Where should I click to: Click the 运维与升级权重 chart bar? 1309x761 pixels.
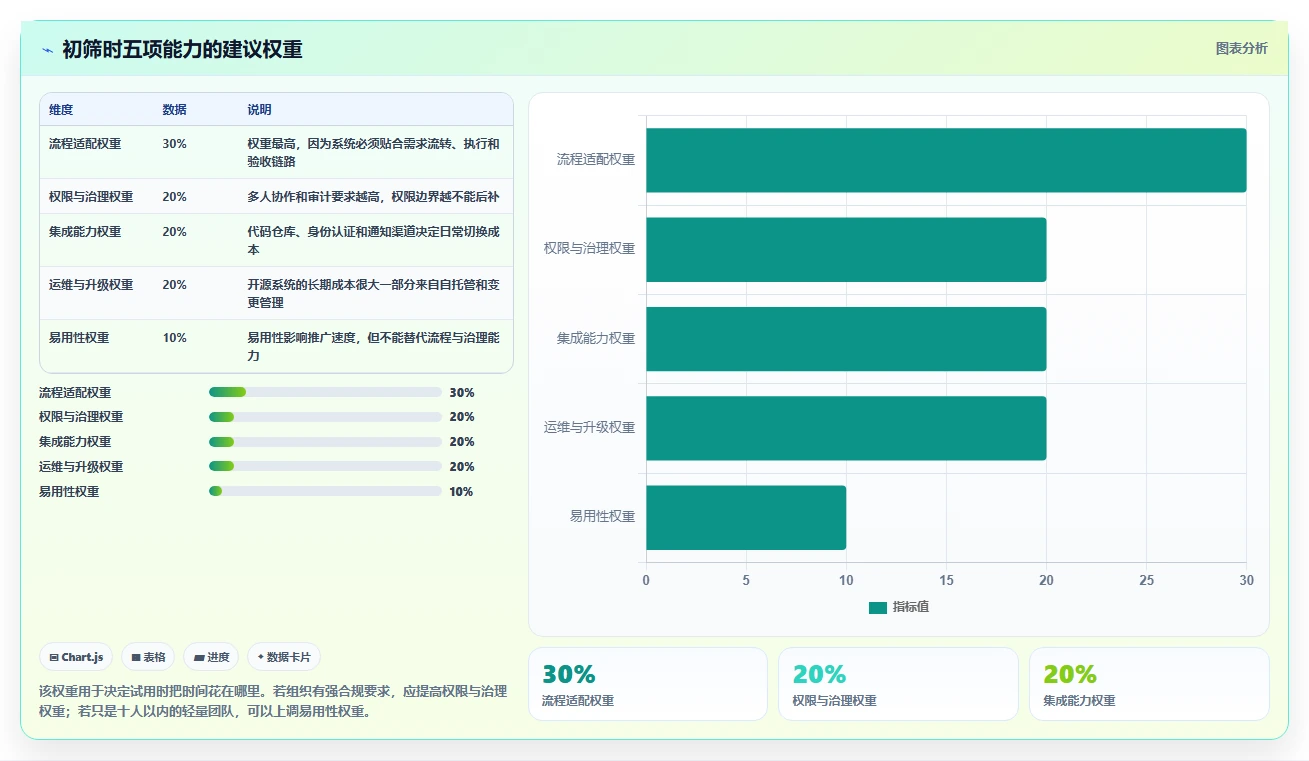tap(846, 428)
